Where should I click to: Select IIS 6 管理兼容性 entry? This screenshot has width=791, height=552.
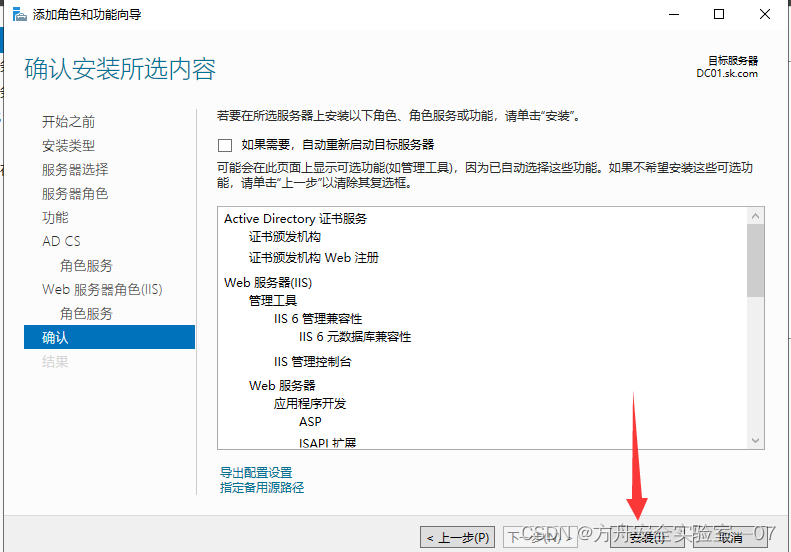tap(318, 319)
